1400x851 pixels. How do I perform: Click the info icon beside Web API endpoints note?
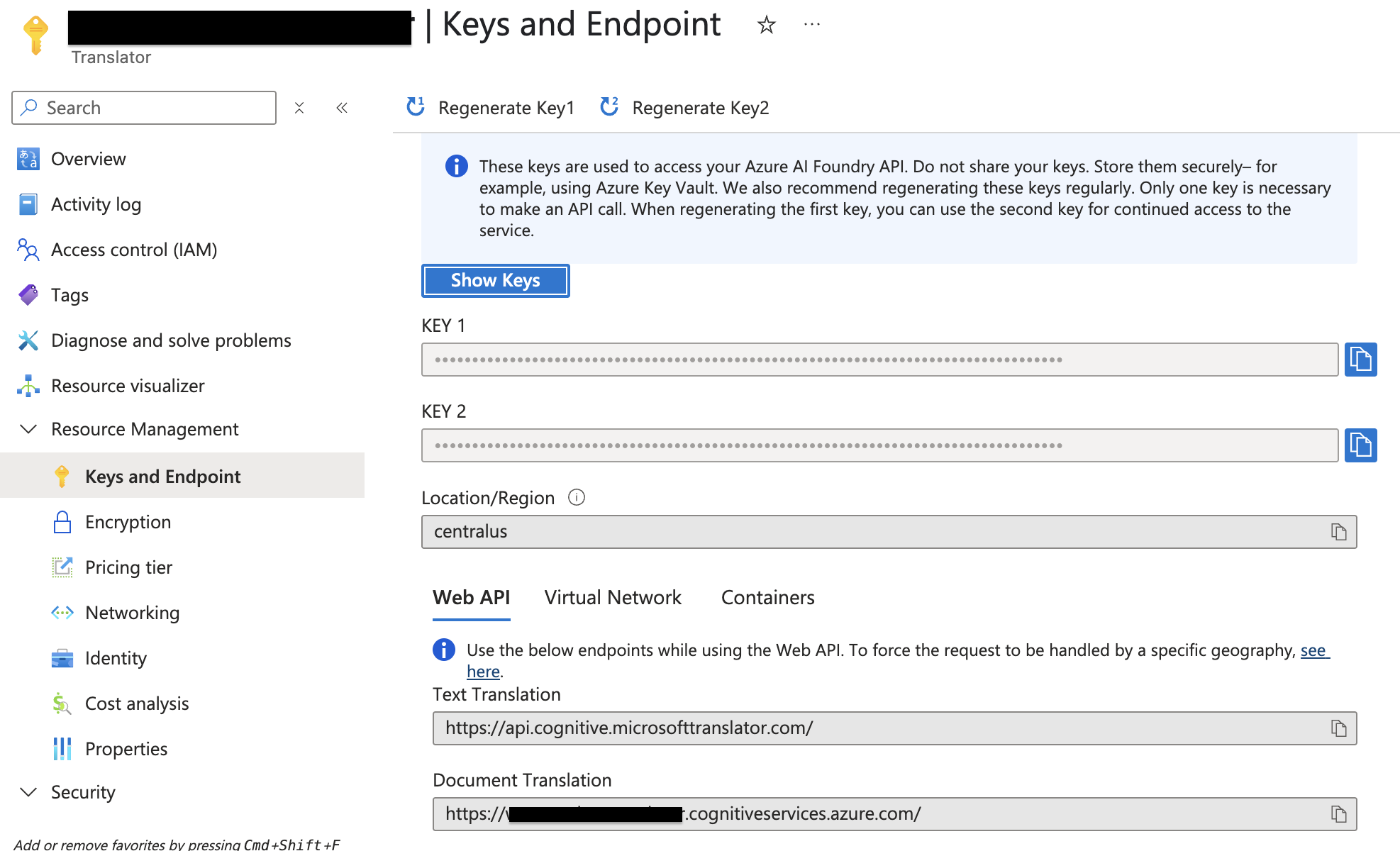click(x=444, y=650)
